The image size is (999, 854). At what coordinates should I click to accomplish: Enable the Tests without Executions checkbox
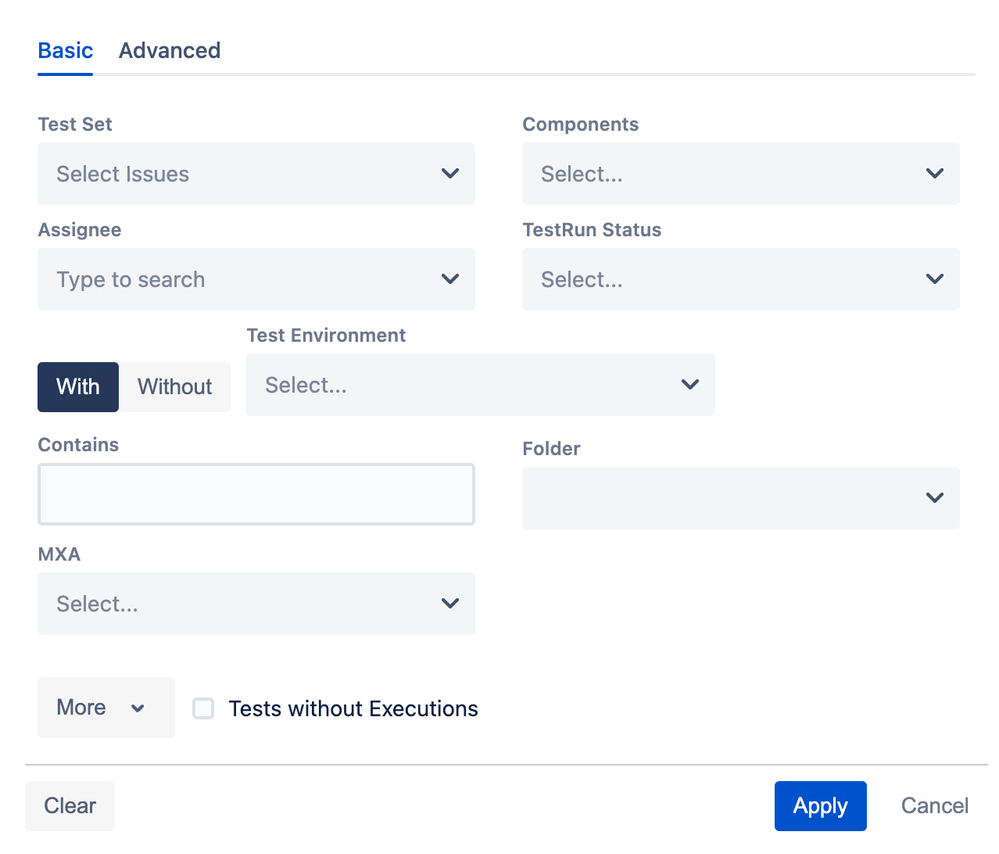tap(203, 709)
